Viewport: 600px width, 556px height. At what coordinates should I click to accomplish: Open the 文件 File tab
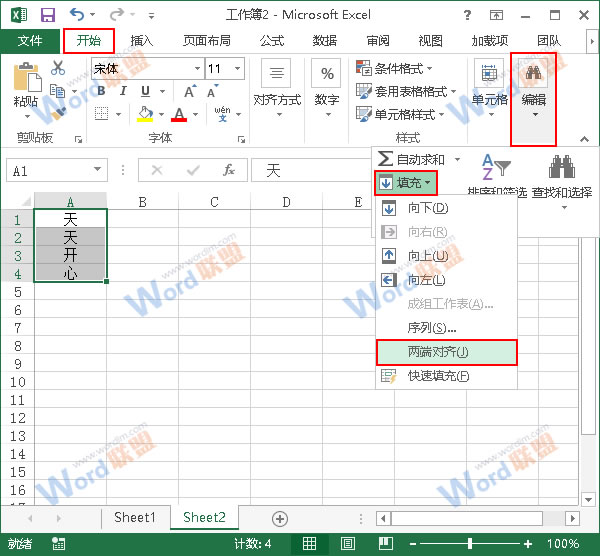tap(30, 41)
